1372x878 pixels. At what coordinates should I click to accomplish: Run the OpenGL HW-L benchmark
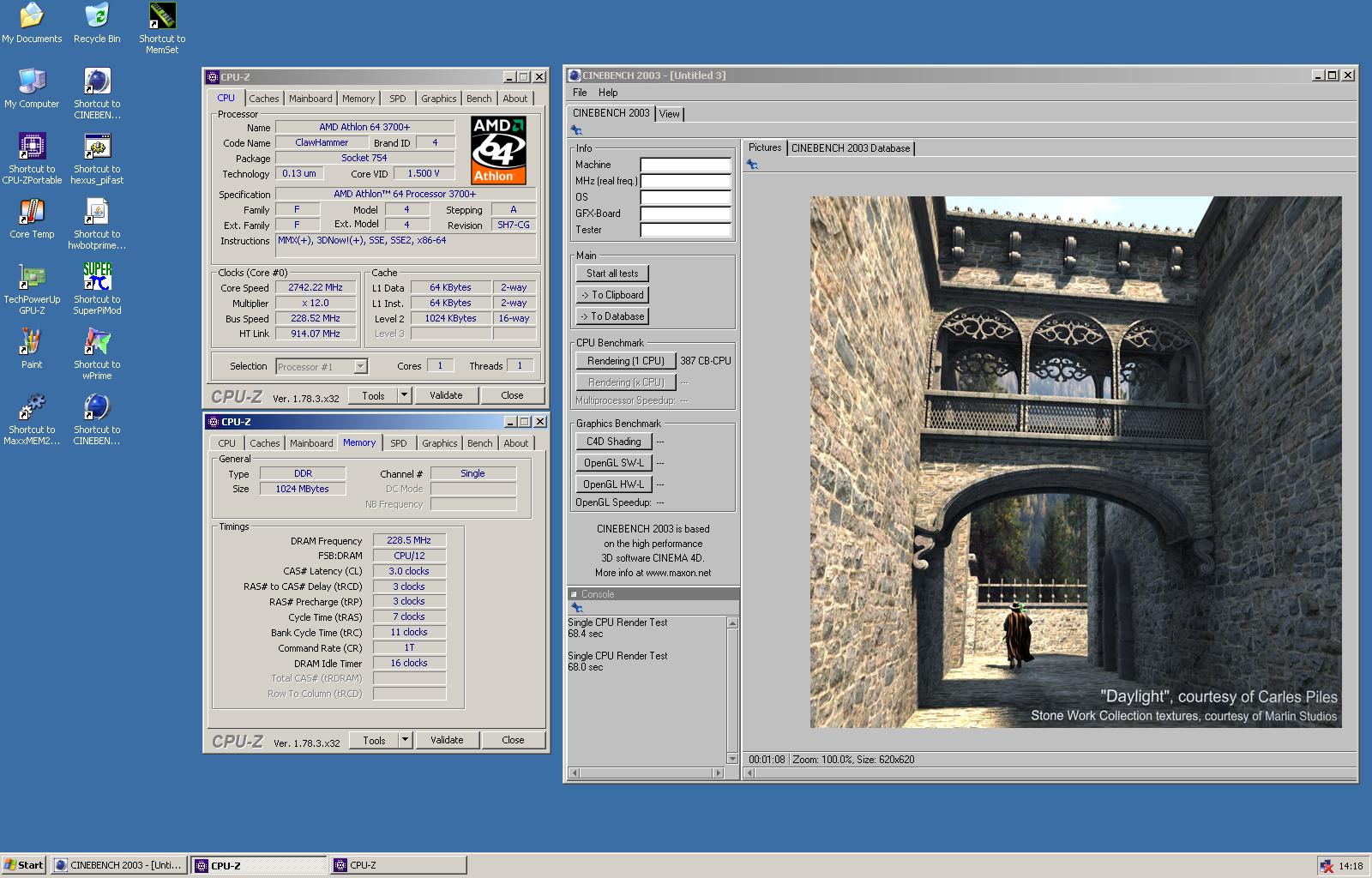[614, 484]
